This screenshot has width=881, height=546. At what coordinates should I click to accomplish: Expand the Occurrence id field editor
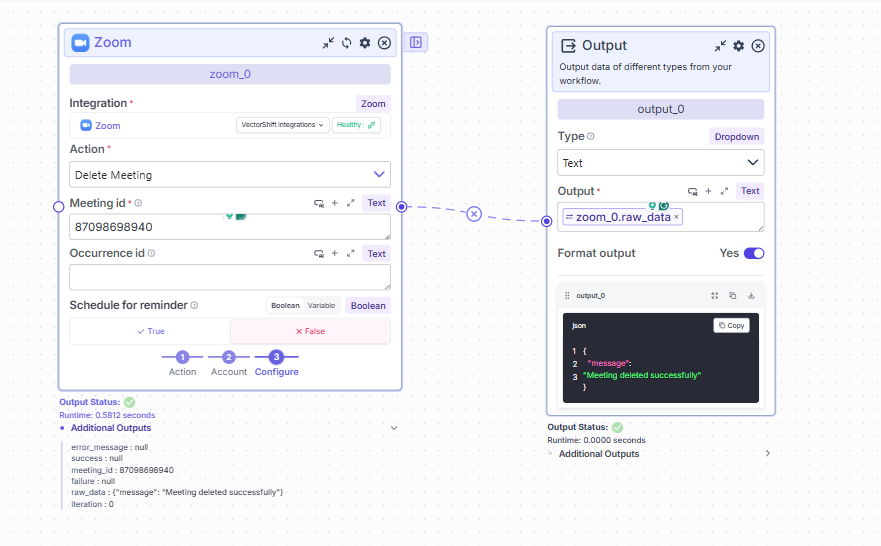coord(351,254)
